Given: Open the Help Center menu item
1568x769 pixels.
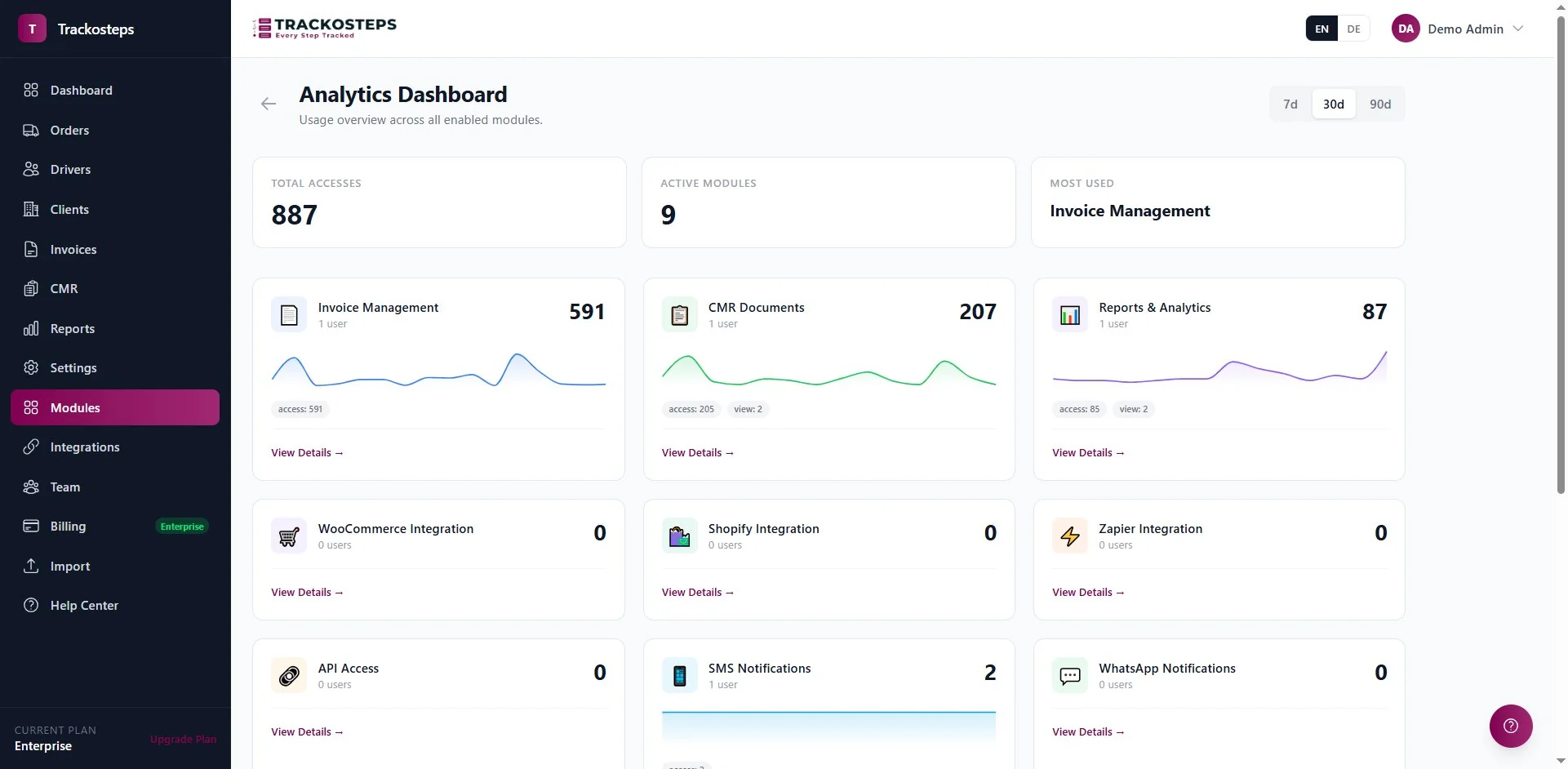Looking at the screenshot, I should (115, 605).
